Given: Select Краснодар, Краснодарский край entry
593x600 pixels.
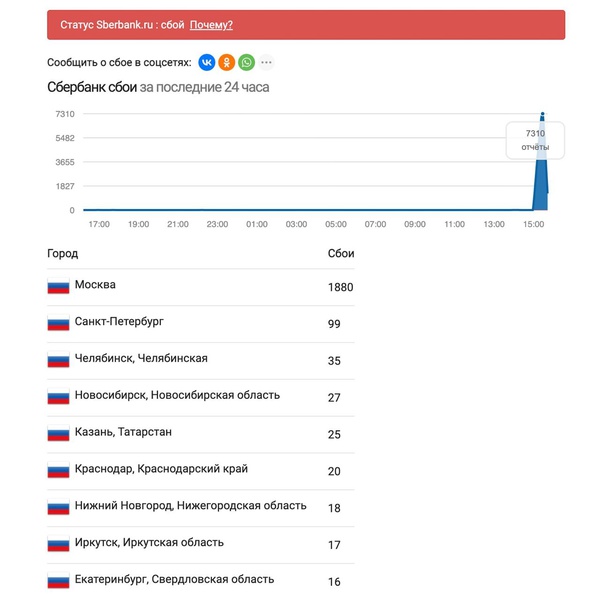Looking at the screenshot, I should [x=201, y=471].
